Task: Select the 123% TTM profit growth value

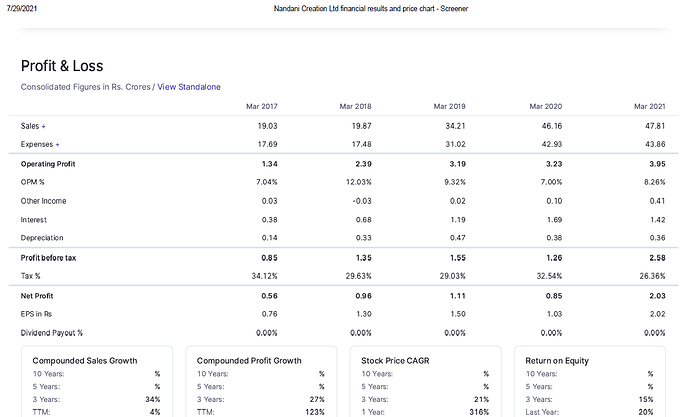Action: pos(315,412)
